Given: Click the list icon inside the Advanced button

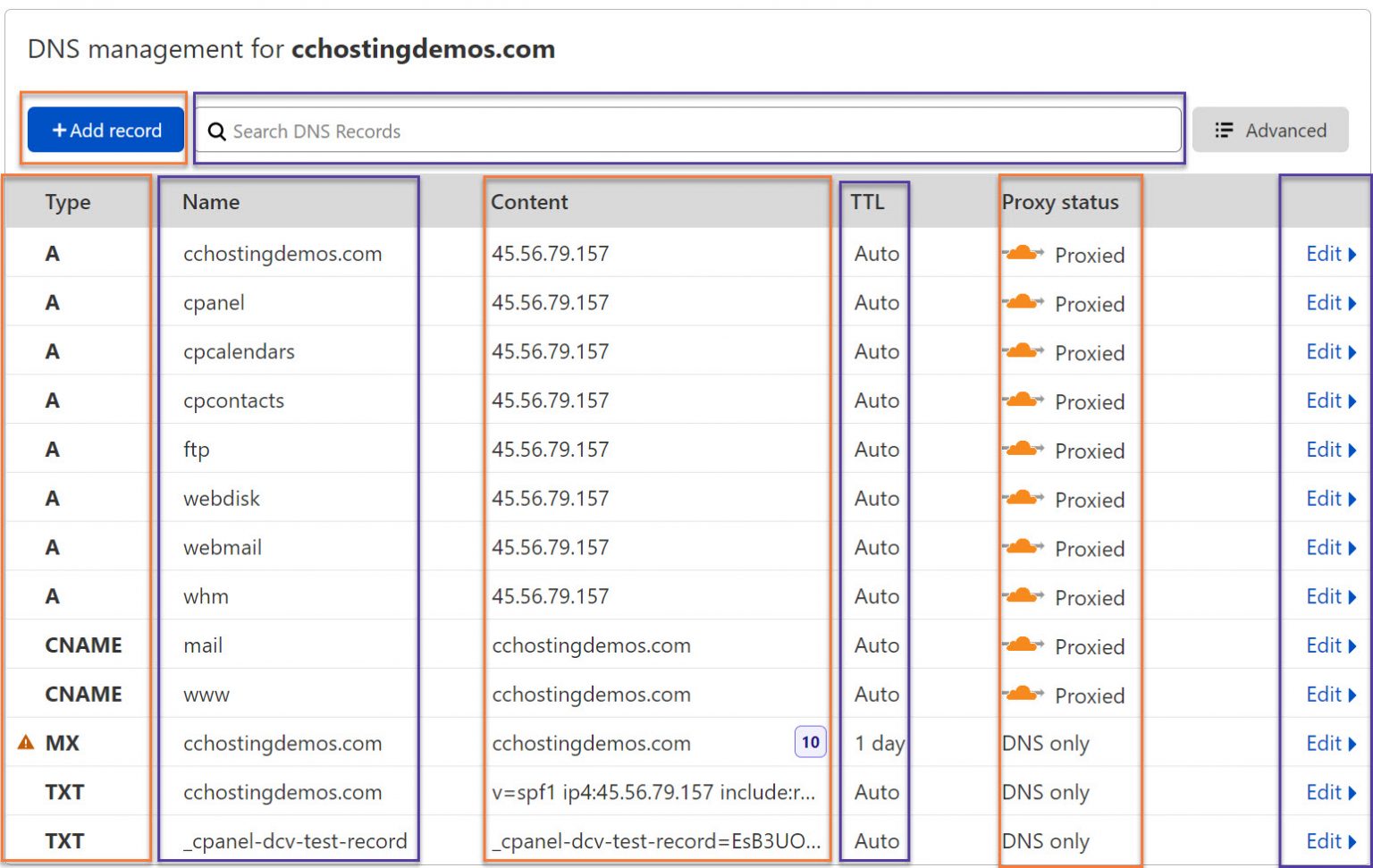Looking at the screenshot, I should 1225,130.
